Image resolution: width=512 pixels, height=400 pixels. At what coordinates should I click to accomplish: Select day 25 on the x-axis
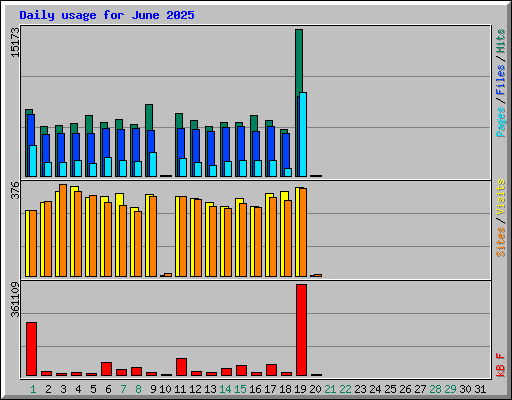[x=390, y=389]
